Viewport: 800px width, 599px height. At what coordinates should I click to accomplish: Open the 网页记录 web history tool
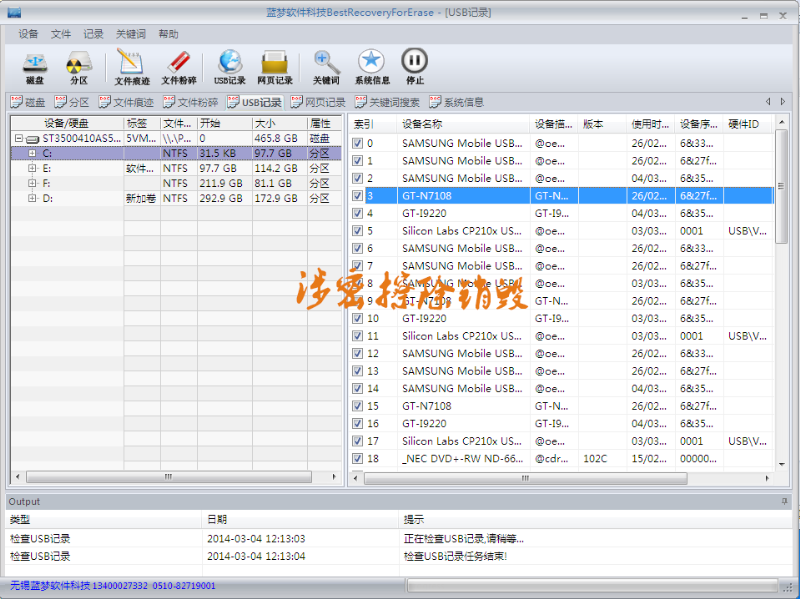[275, 66]
